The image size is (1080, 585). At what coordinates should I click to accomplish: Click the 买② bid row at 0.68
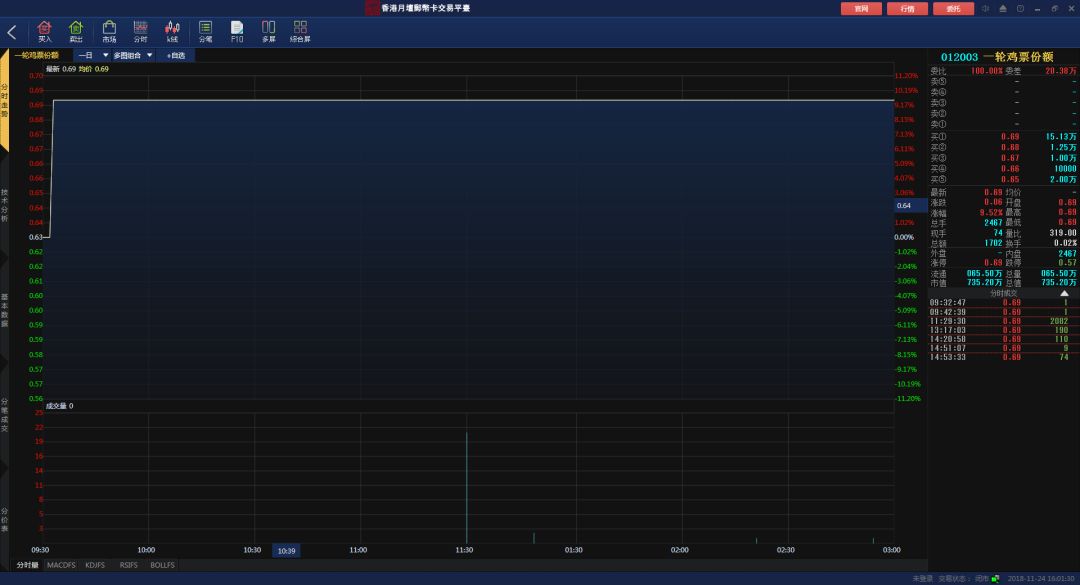[1003, 147]
